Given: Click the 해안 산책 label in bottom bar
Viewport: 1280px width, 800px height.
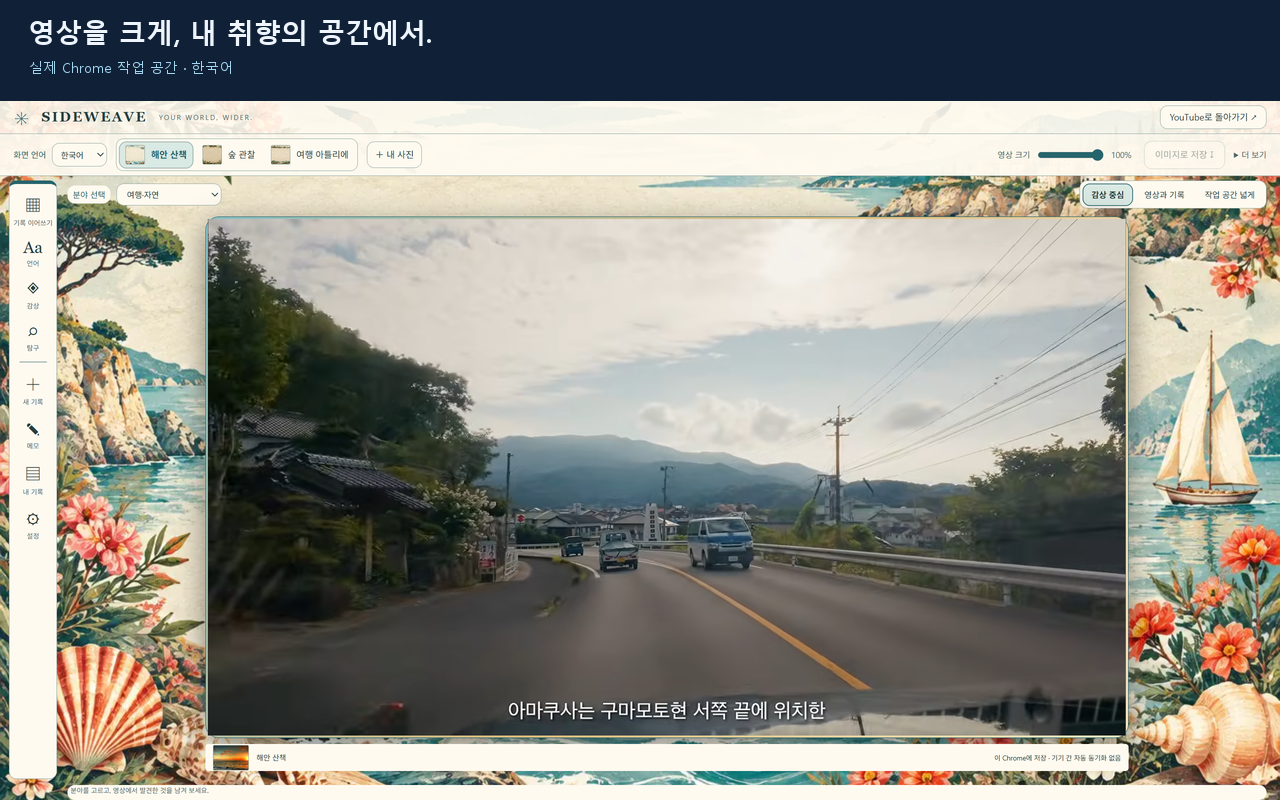Looking at the screenshot, I should coord(271,758).
